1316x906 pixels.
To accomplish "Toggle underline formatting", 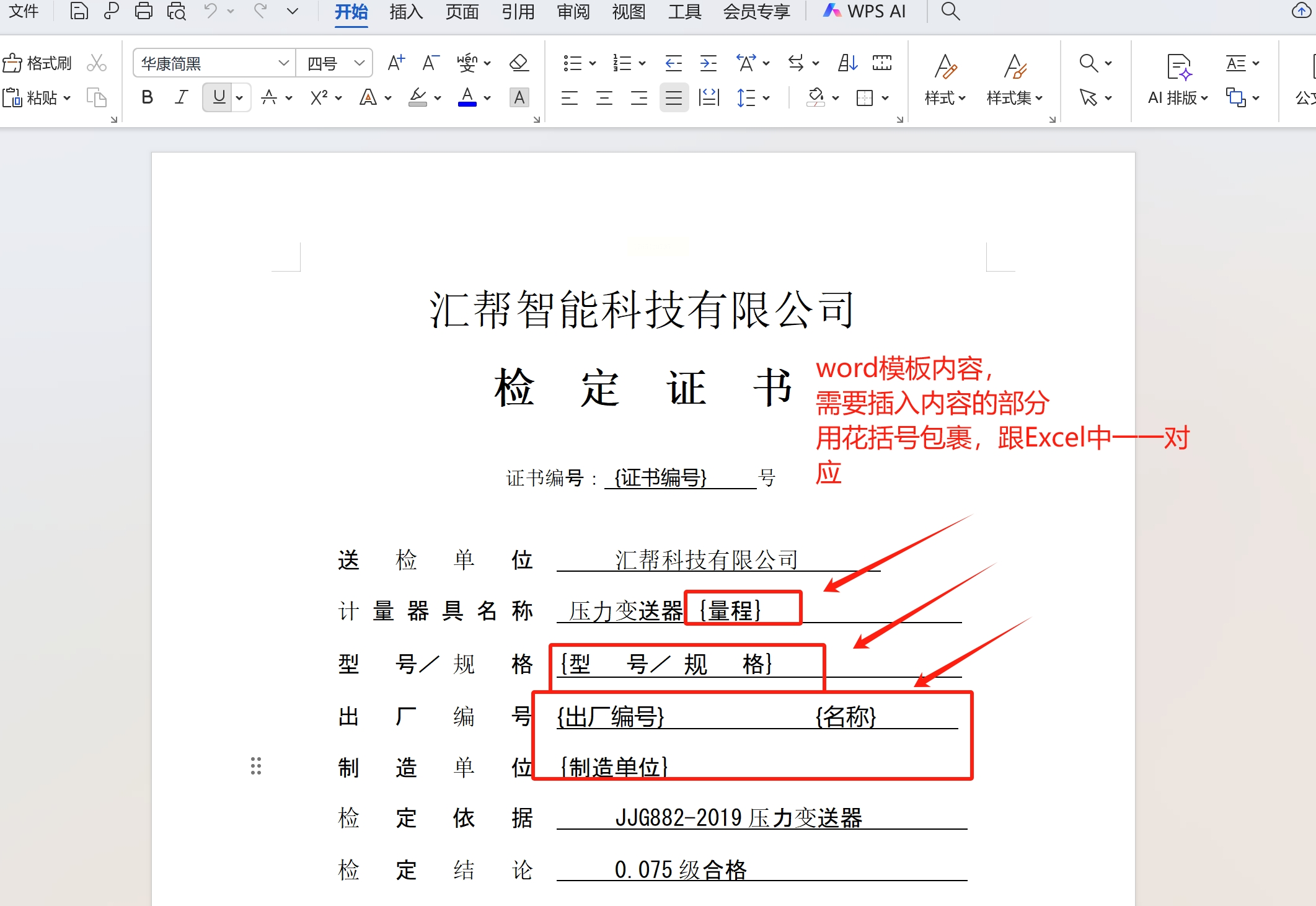I will tap(218, 97).
